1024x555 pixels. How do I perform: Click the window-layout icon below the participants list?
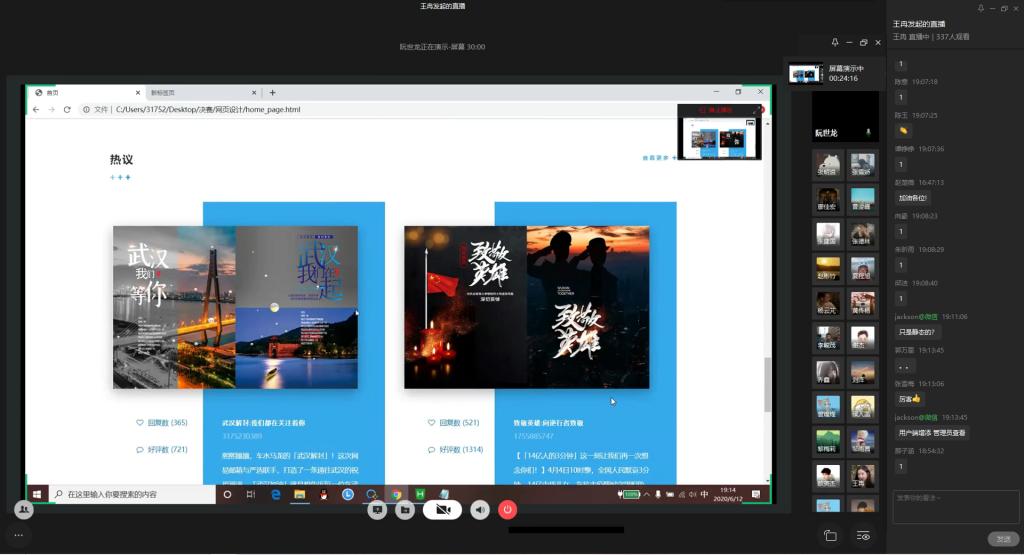830,536
